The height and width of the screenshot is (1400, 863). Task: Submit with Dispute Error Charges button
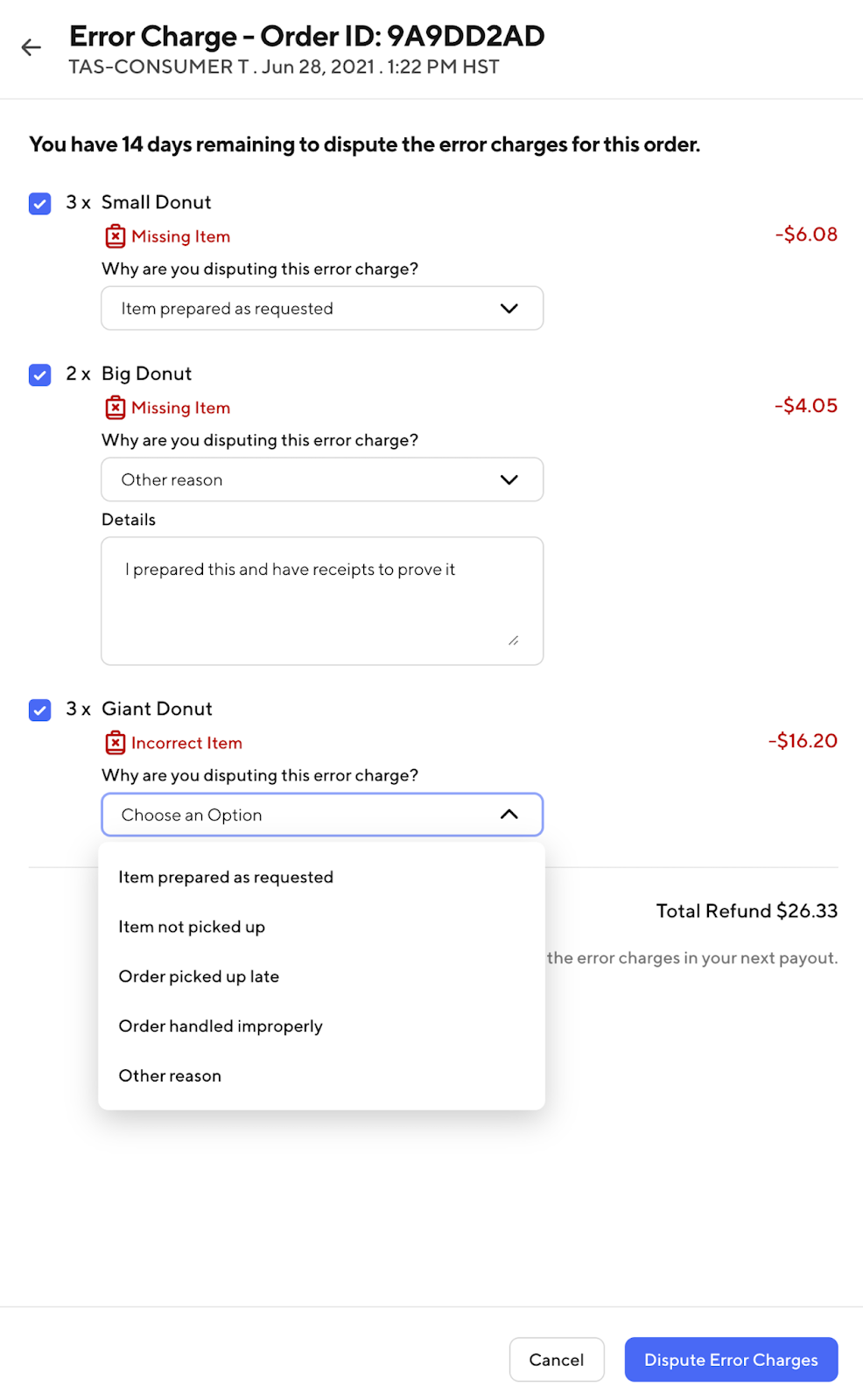point(731,1360)
